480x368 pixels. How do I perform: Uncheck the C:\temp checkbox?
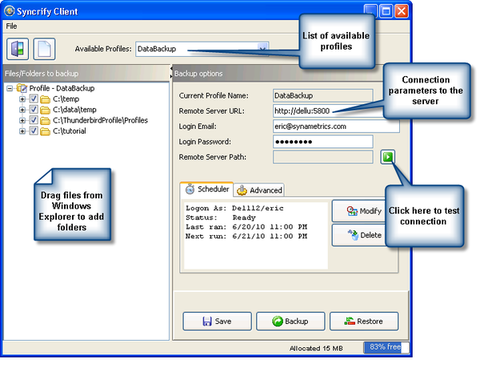coord(33,99)
